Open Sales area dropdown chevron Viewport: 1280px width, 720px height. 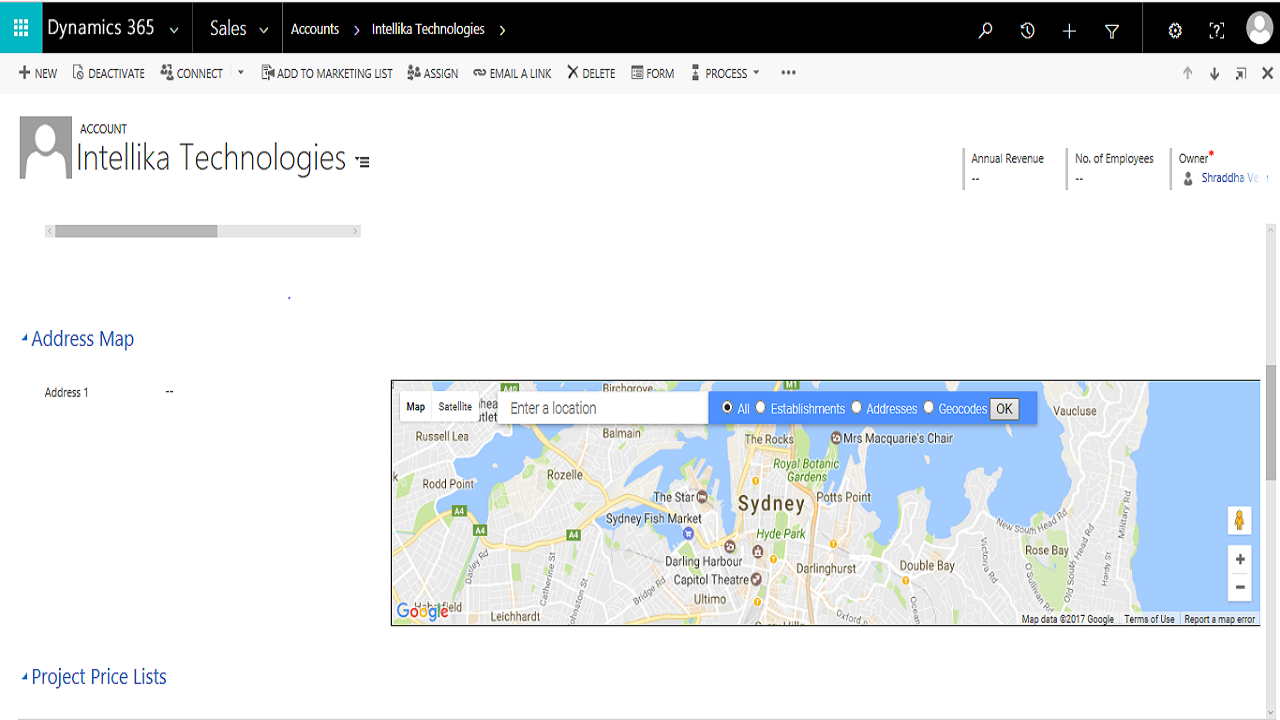pos(264,31)
